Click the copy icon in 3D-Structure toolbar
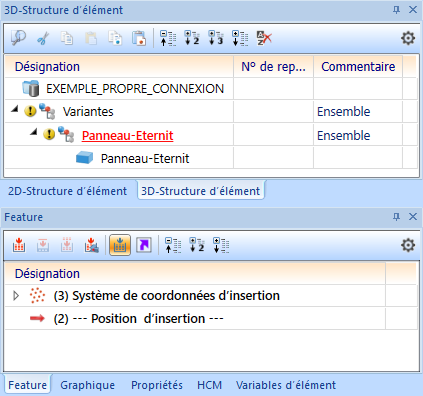Image resolution: width=423 pixels, height=396 pixels. point(67,38)
